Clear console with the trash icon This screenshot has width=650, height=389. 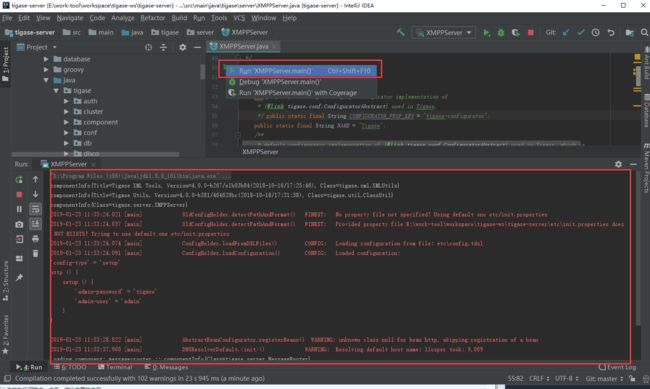[x=35, y=253]
